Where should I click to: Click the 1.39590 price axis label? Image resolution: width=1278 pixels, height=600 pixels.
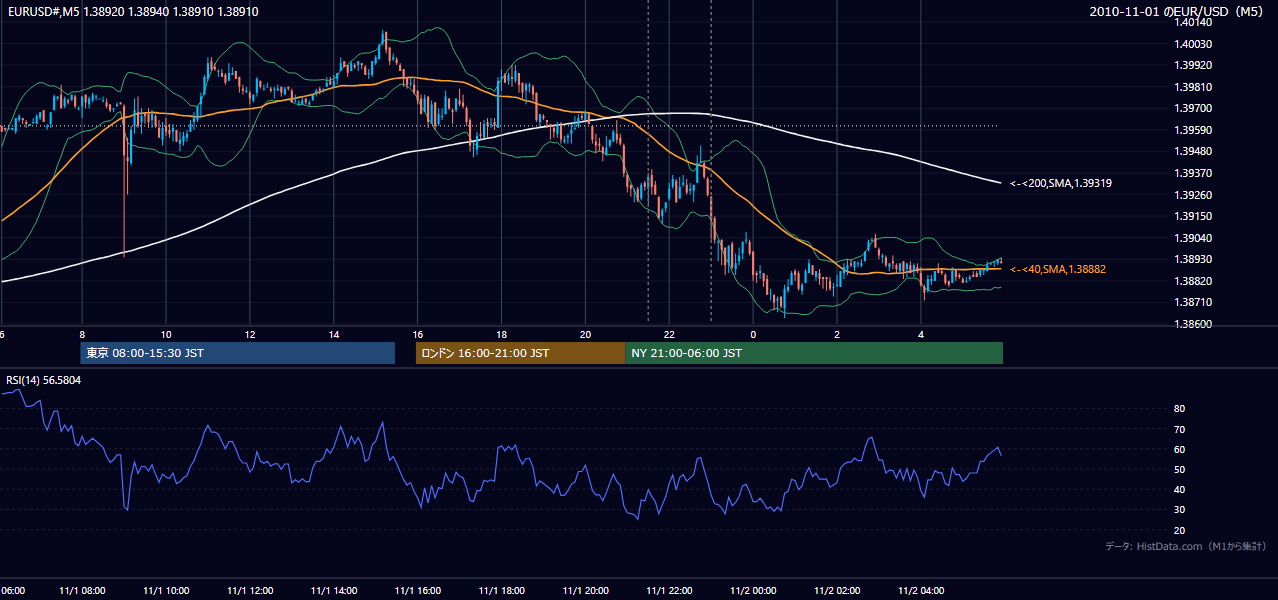point(1195,130)
